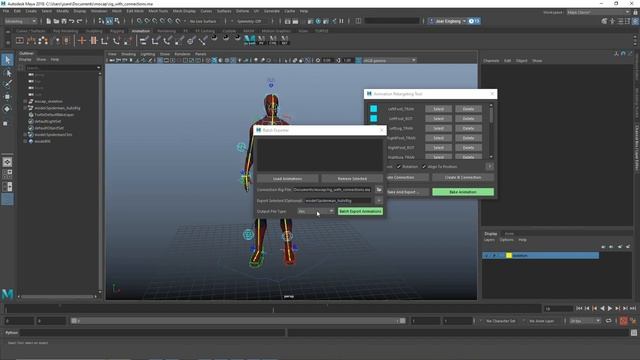Open the File menu

click(x=6, y=11)
